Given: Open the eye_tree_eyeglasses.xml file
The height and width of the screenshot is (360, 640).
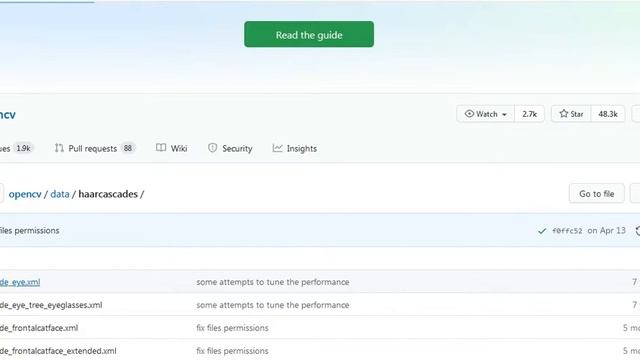Looking at the screenshot, I should tap(51, 305).
